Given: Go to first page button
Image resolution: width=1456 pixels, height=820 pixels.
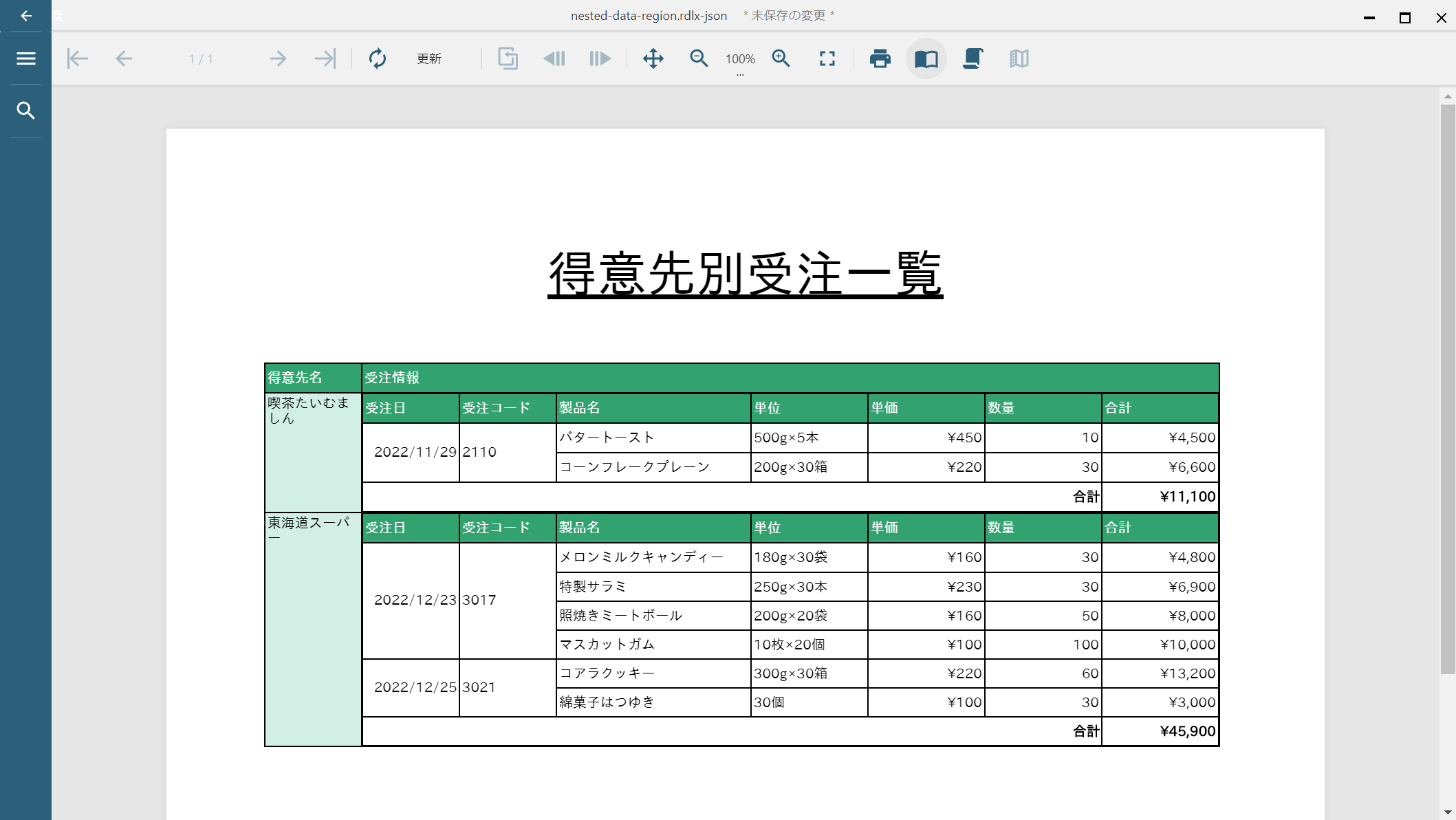Looking at the screenshot, I should (x=78, y=58).
